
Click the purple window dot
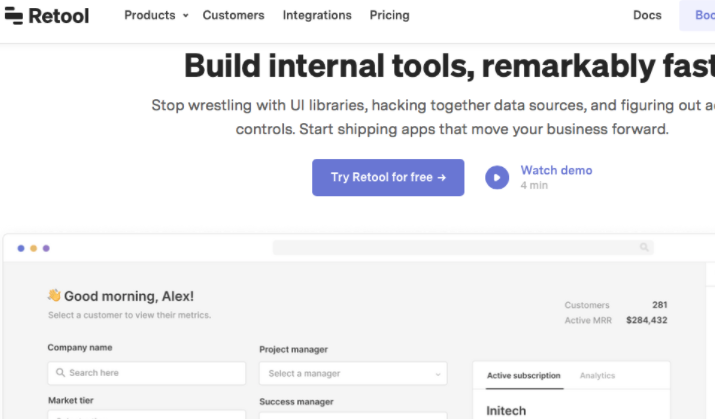46,248
